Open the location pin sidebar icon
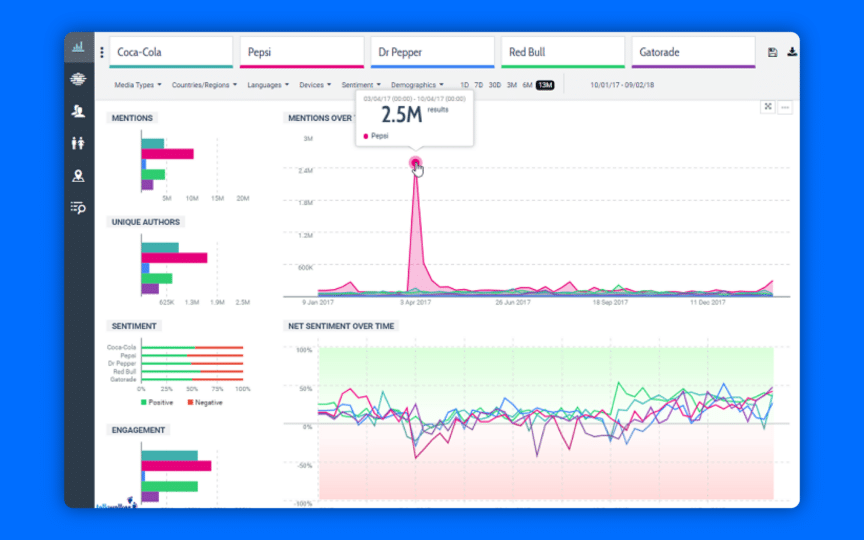Screen dimensions: 864x540 click(78, 176)
